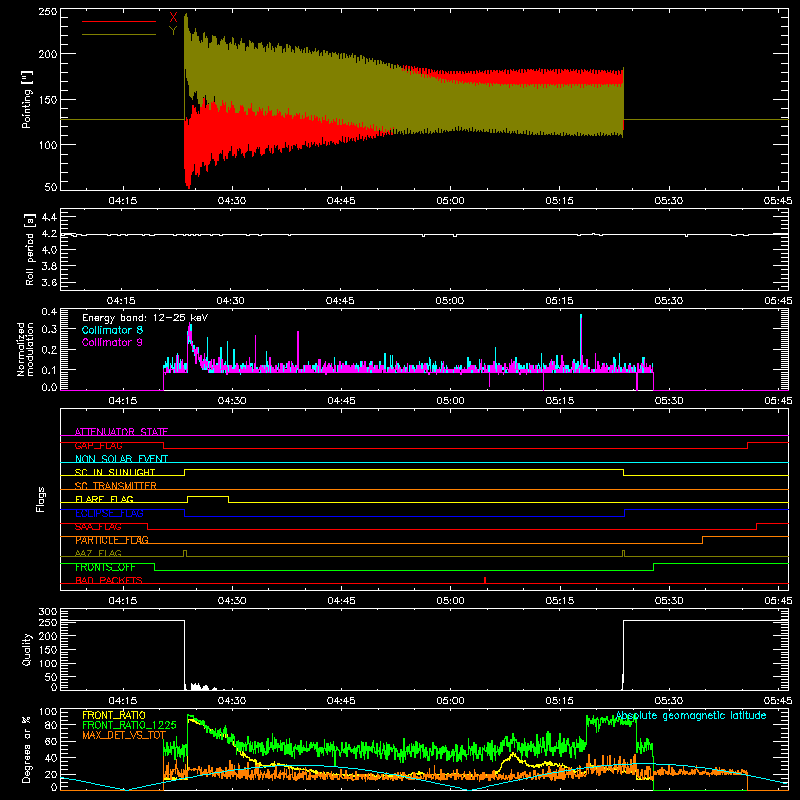Click the '4.4' tick on Roll period axis

point(49,217)
